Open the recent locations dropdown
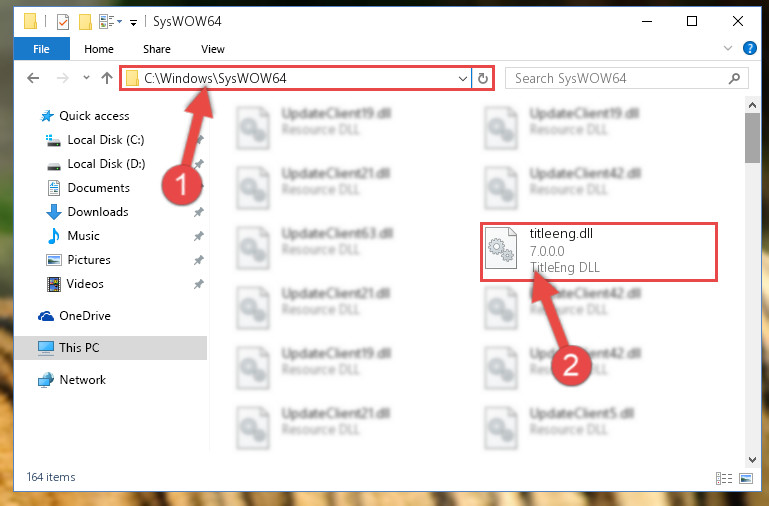 pos(86,77)
